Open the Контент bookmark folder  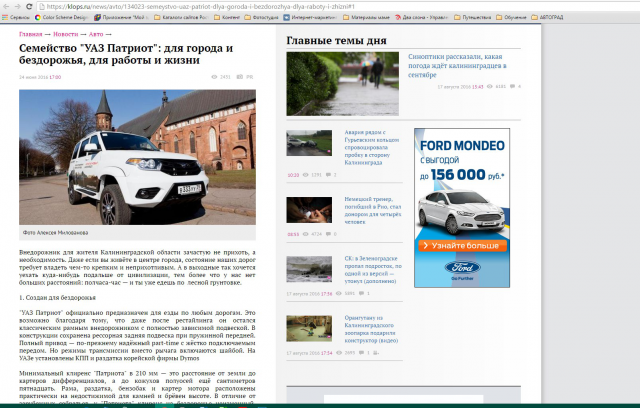227,17
